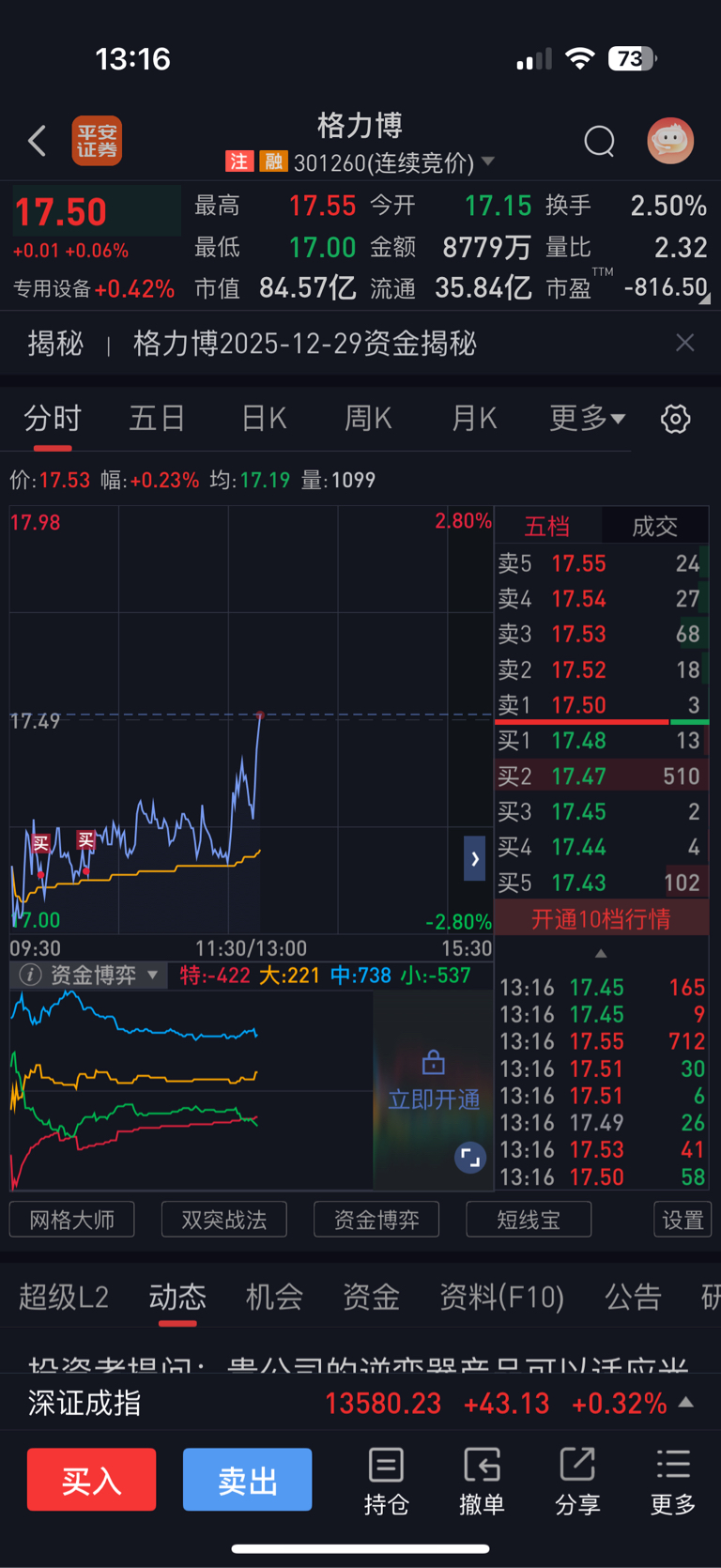The image size is (721, 1568).
Task: Open the 超级L2 tab
Action: click(x=64, y=1297)
